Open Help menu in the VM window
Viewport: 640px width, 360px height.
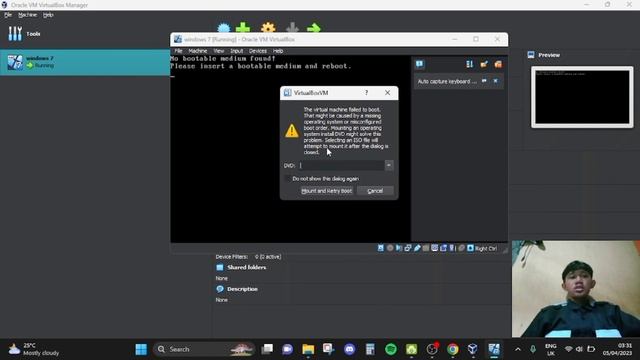278,51
